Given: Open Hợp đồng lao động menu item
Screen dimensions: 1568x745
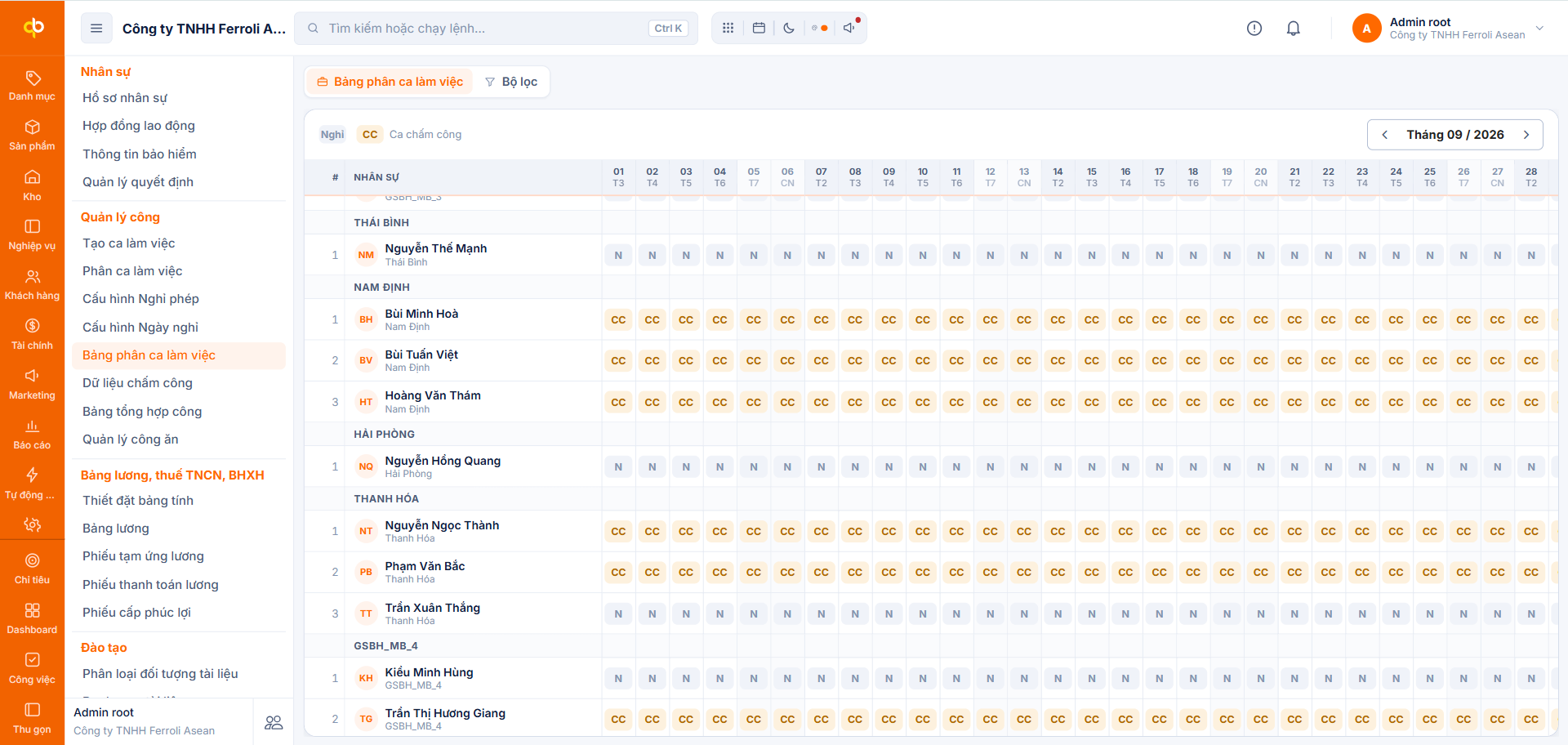Looking at the screenshot, I should 139,126.
